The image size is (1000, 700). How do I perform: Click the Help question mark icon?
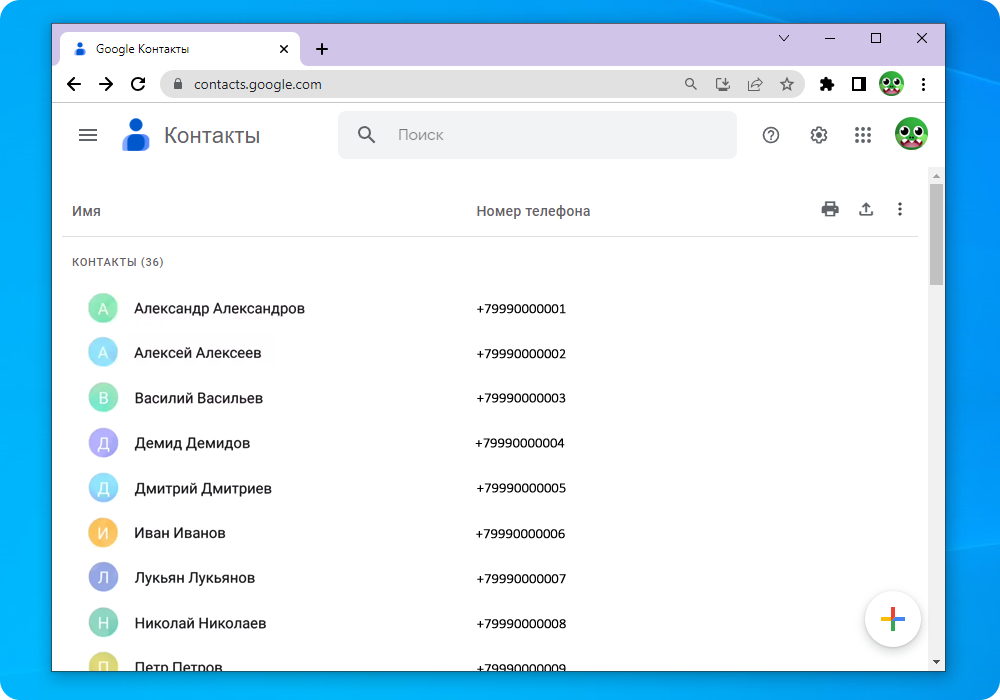pyautogui.click(x=770, y=134)
